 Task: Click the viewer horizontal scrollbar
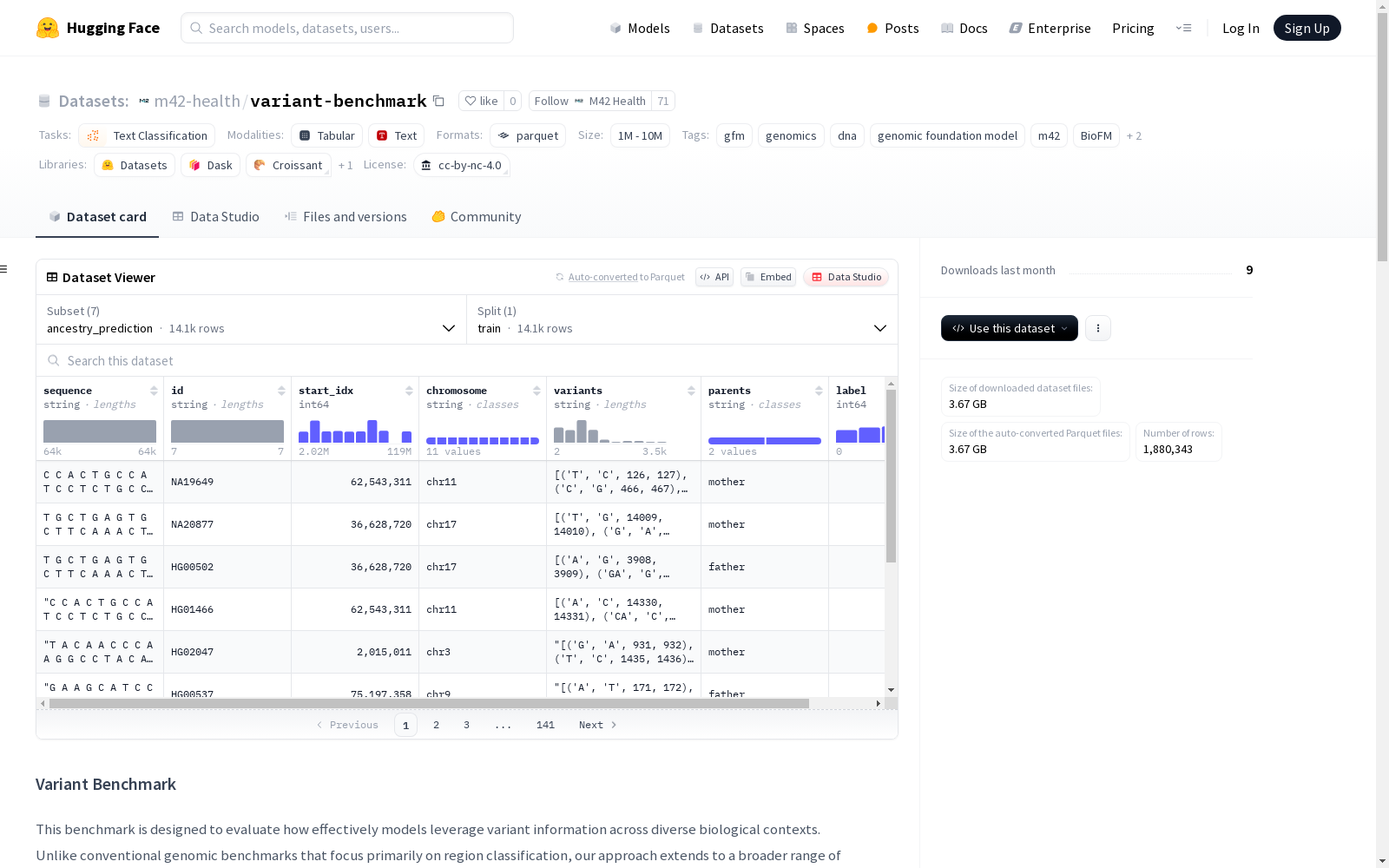click(429, 703)
